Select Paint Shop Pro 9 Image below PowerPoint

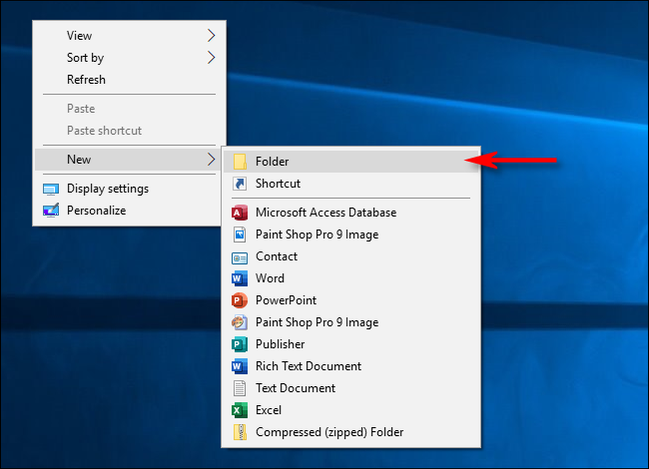(x=316, y=322)
